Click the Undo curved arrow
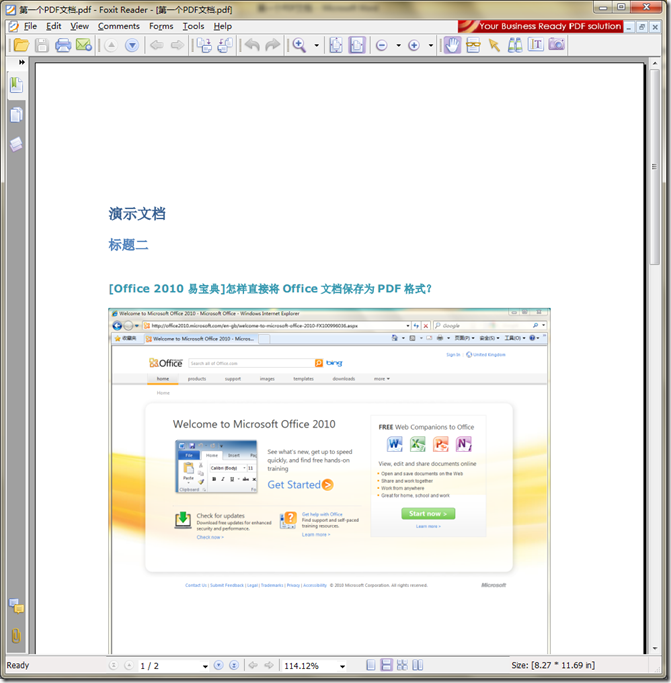Viewport: 671px width, 683px height. [252, 45]
